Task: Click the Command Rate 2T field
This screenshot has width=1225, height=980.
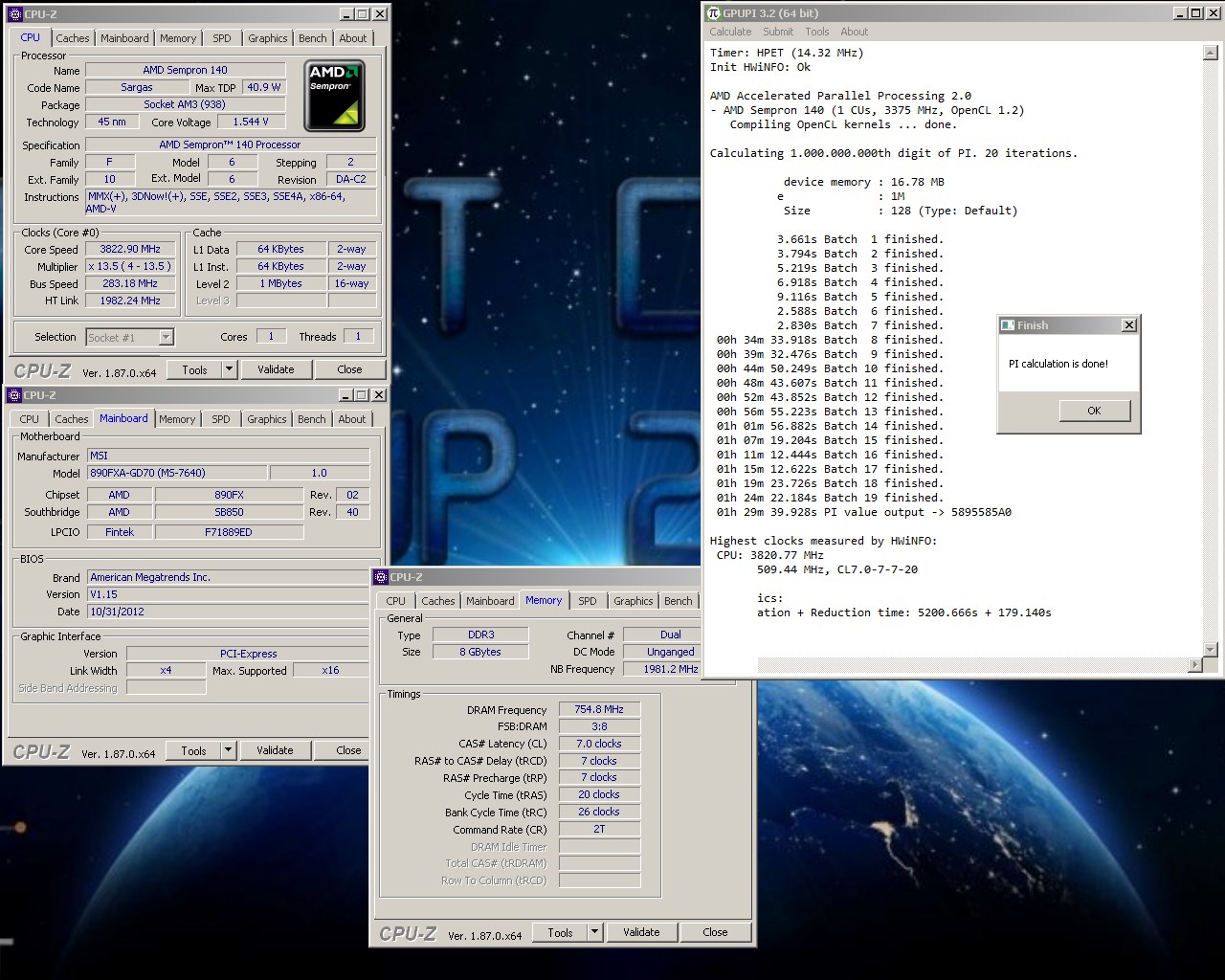Action: click(x=599, y=829)
